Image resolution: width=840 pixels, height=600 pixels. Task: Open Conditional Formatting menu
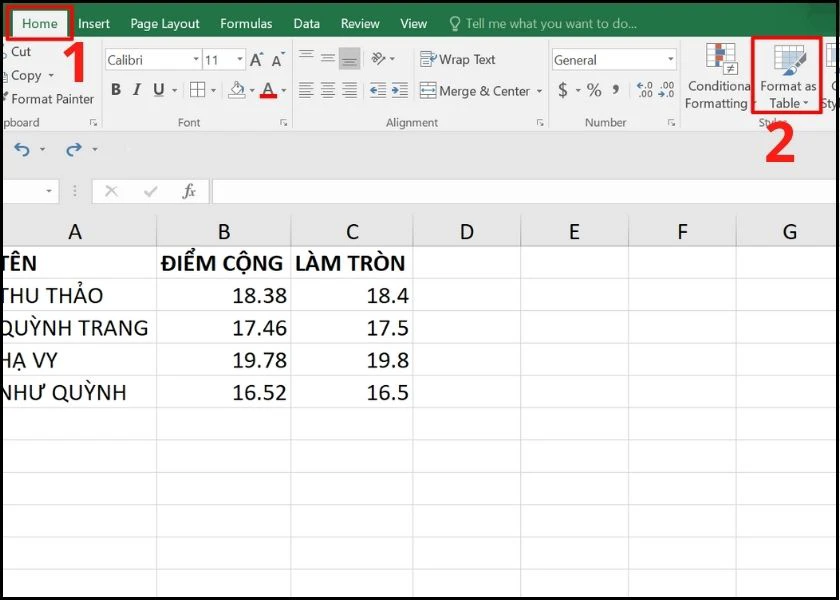719,76
